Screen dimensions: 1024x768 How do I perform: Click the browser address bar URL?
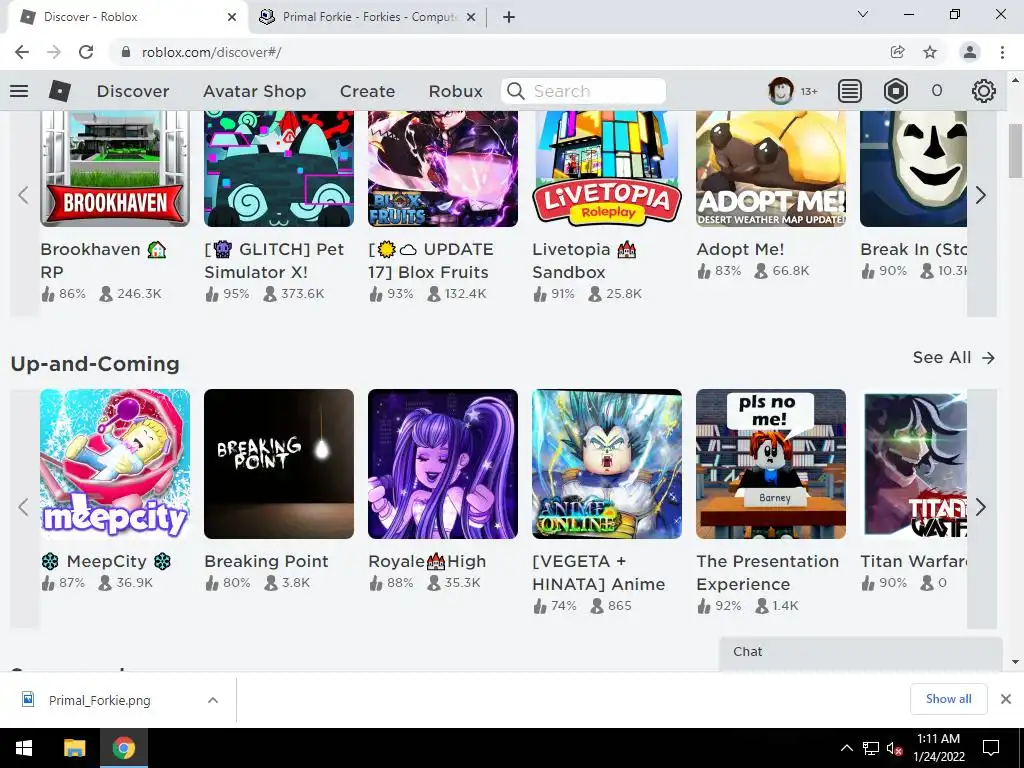pos(212,52)
